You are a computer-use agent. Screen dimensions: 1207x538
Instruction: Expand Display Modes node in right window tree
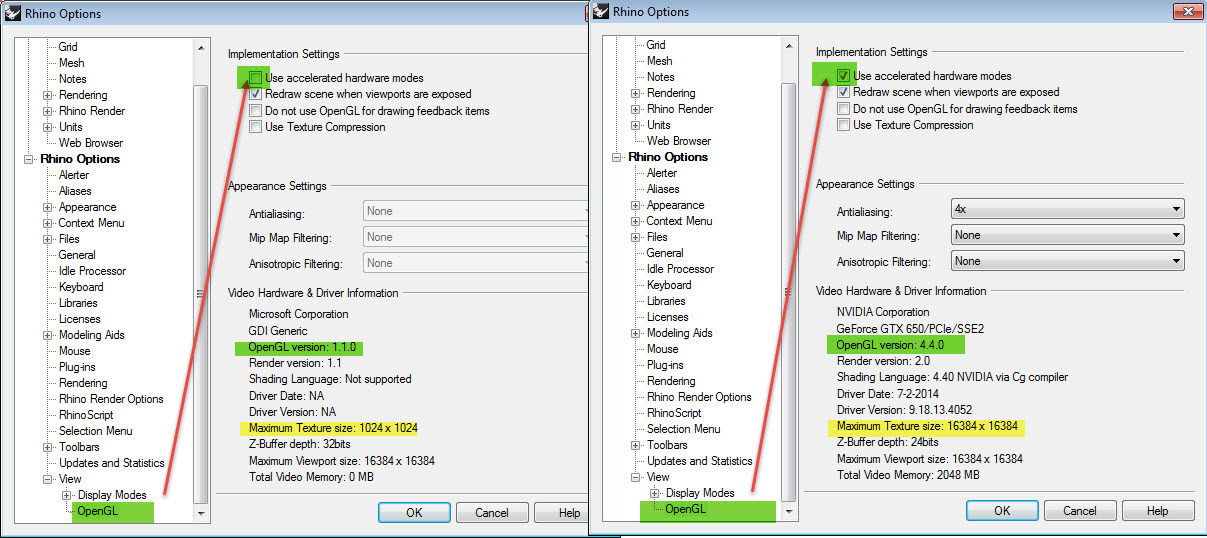654,493
